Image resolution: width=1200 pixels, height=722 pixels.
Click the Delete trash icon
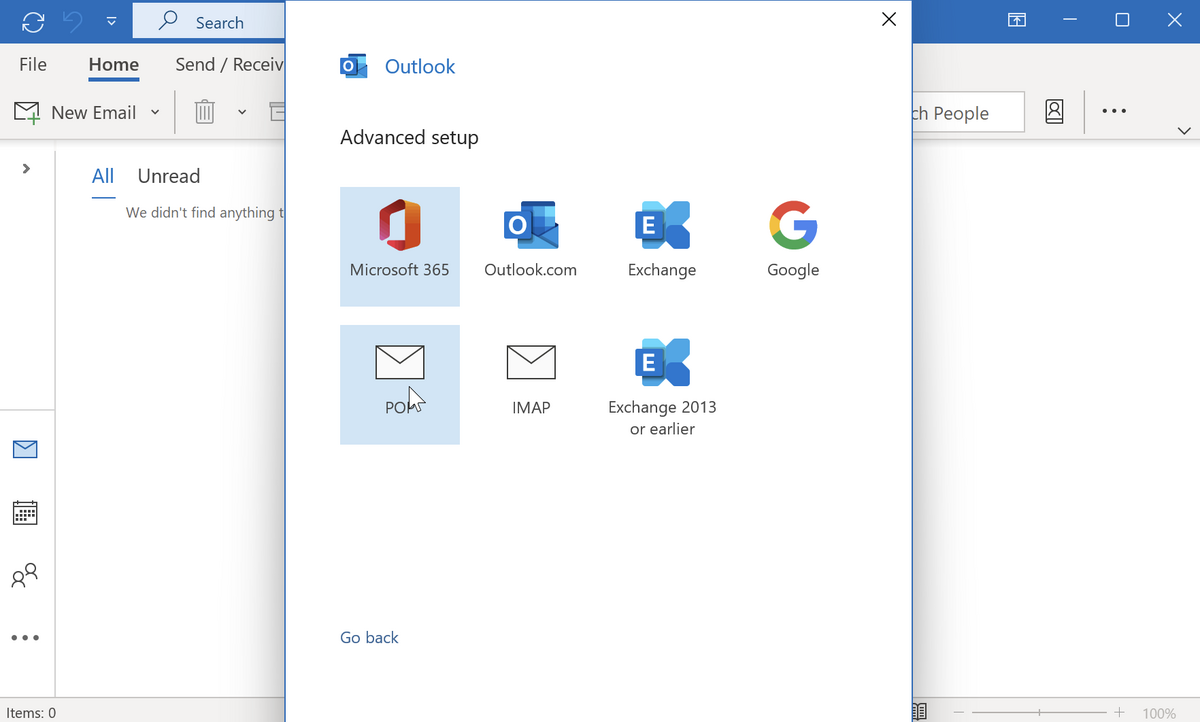pos(204,112)
